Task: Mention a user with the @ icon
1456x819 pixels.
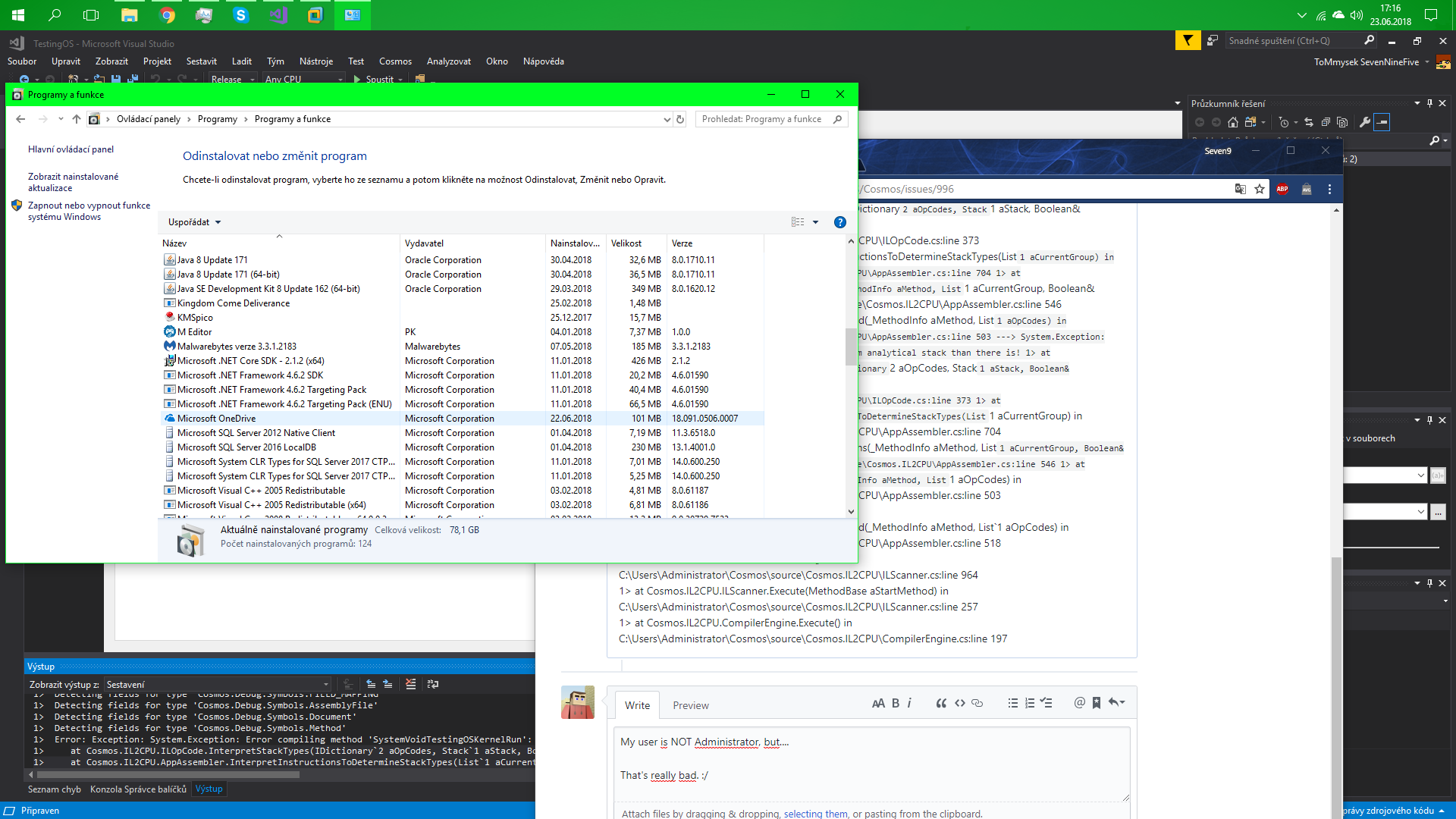Action: coord(1079,703)
